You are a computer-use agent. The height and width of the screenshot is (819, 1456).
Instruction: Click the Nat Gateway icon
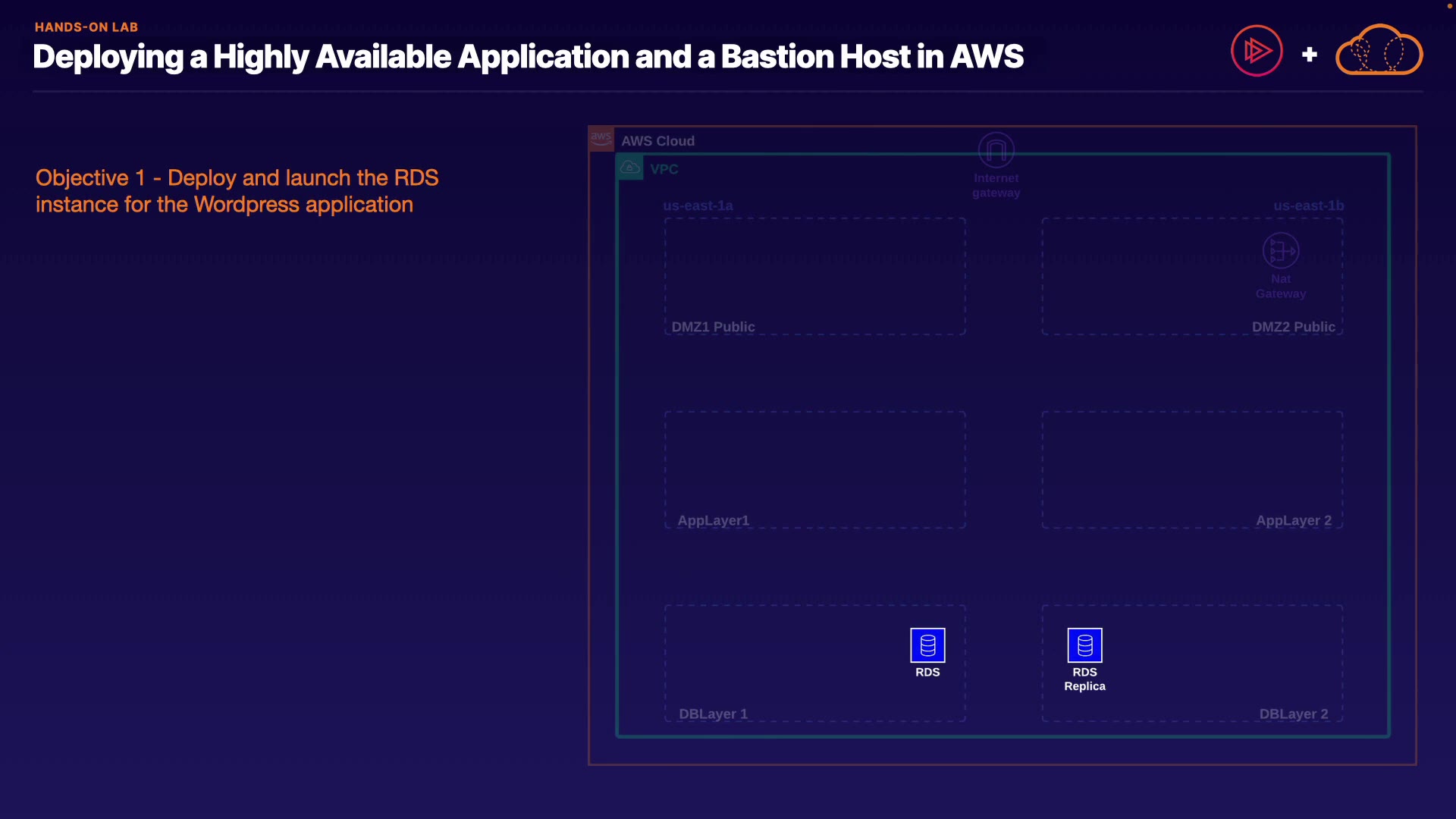pyautogui.click(x=1280, y=251)
